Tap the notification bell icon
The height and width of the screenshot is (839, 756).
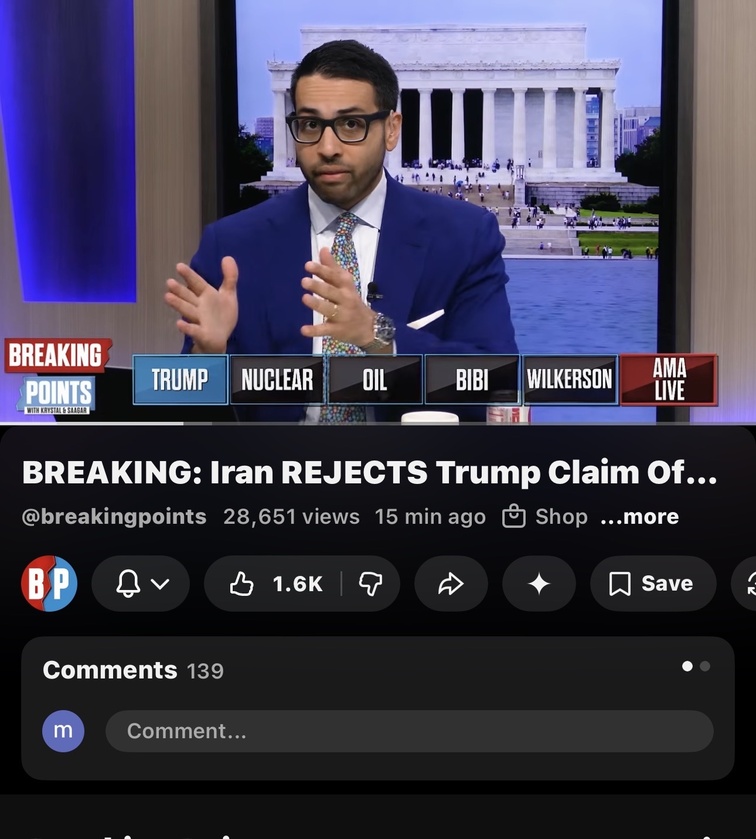[x=128, y=583]
